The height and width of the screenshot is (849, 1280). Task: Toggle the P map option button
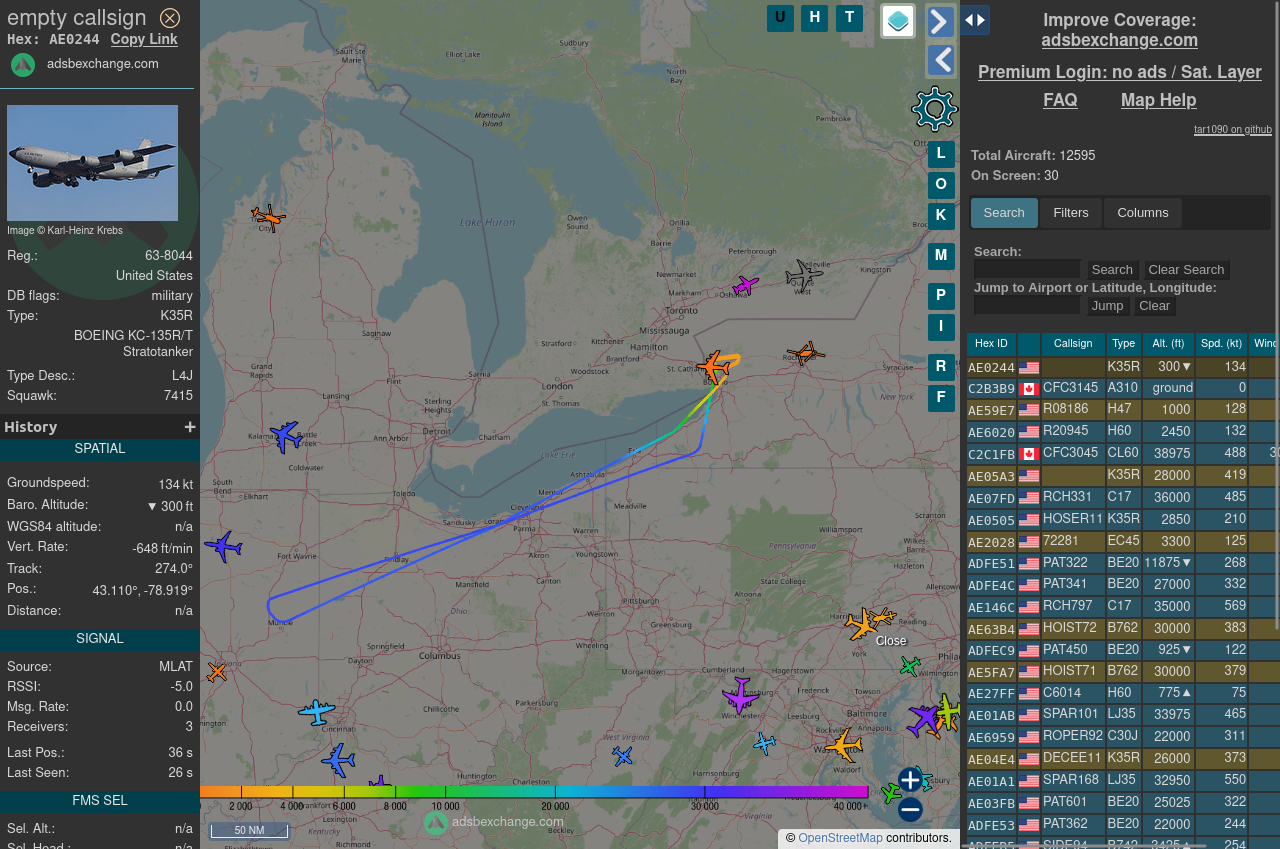(x=941, y=296)
